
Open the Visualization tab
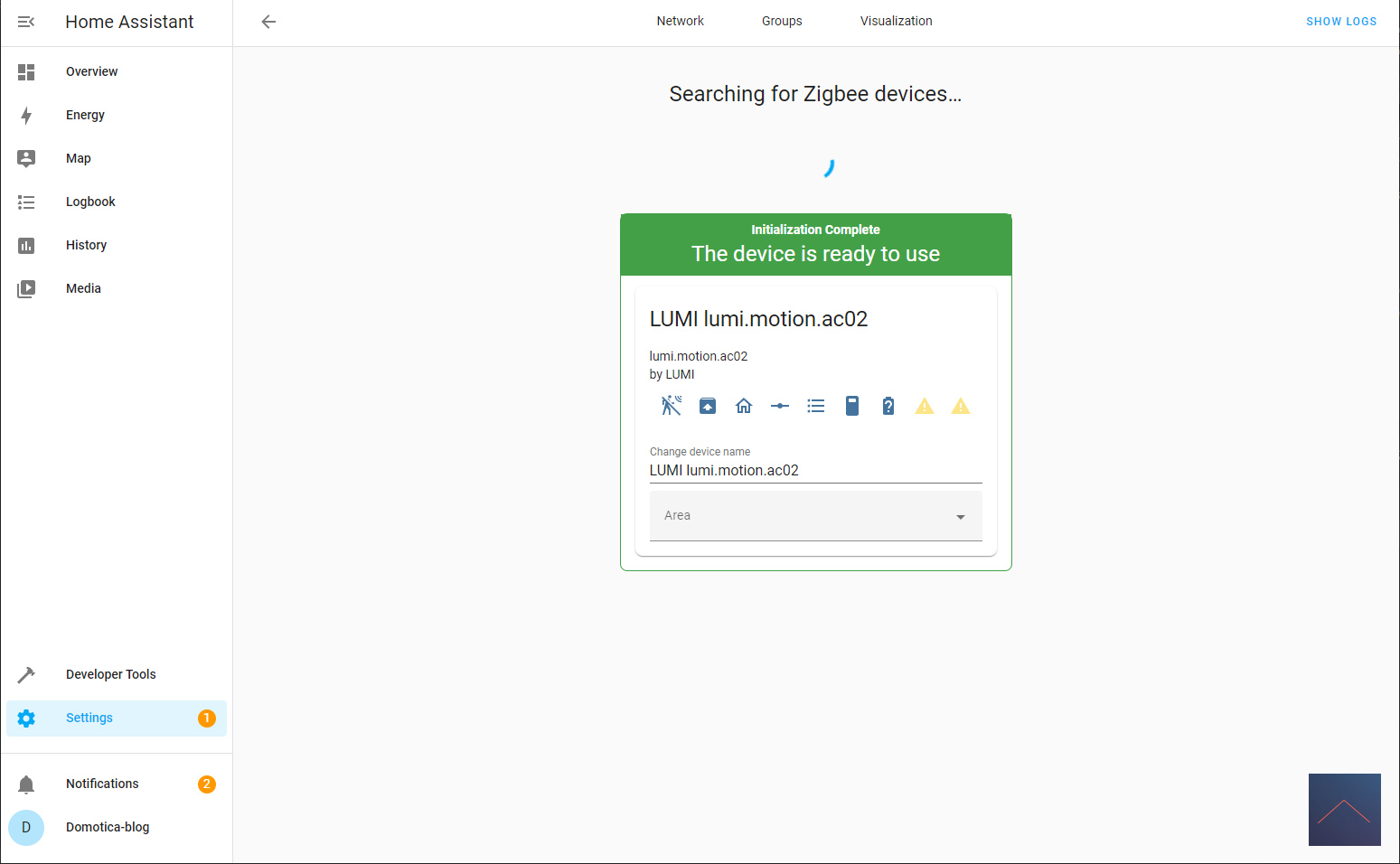pyautogui.click(x=896, y=21)
